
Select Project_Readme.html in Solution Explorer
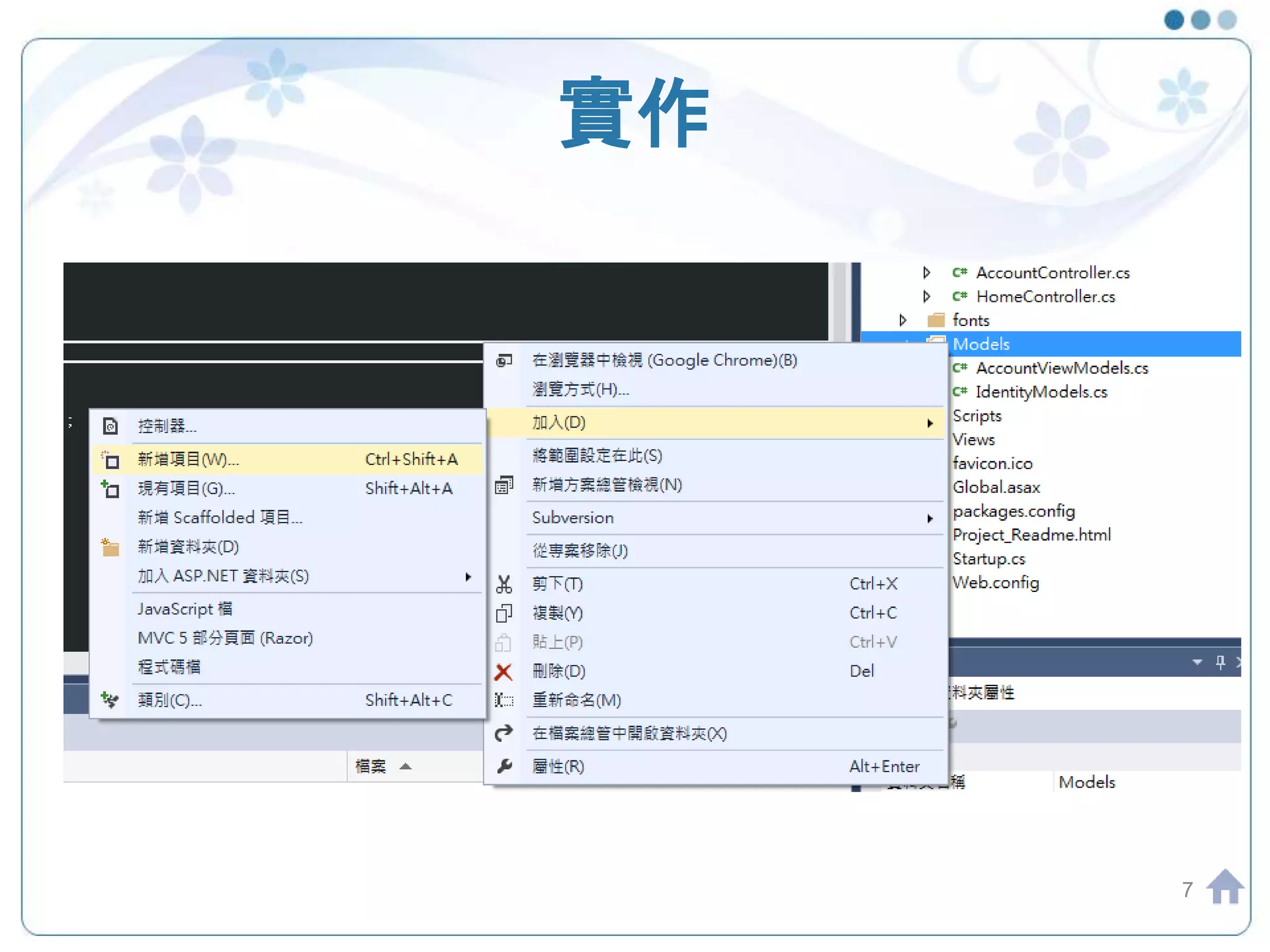pos(1032,535)
